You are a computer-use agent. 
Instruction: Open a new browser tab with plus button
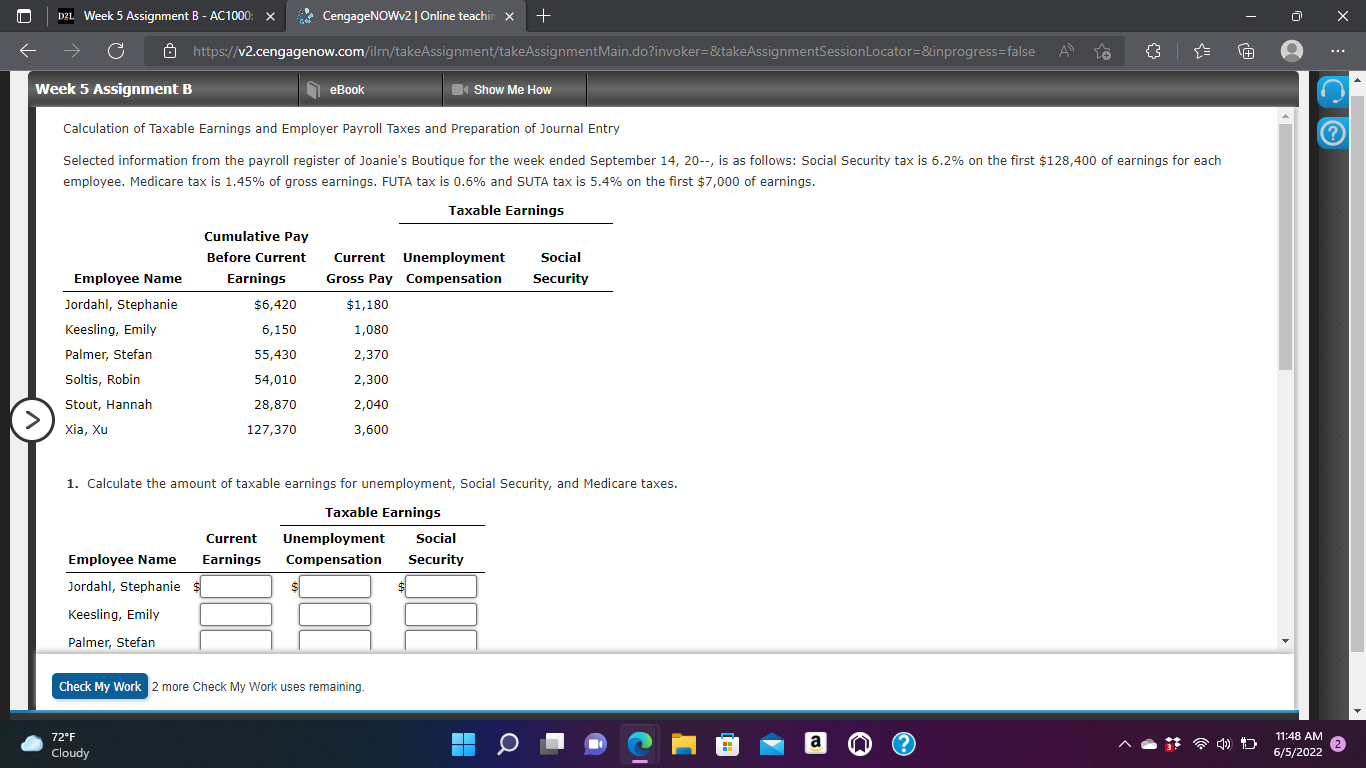point(542,16)
